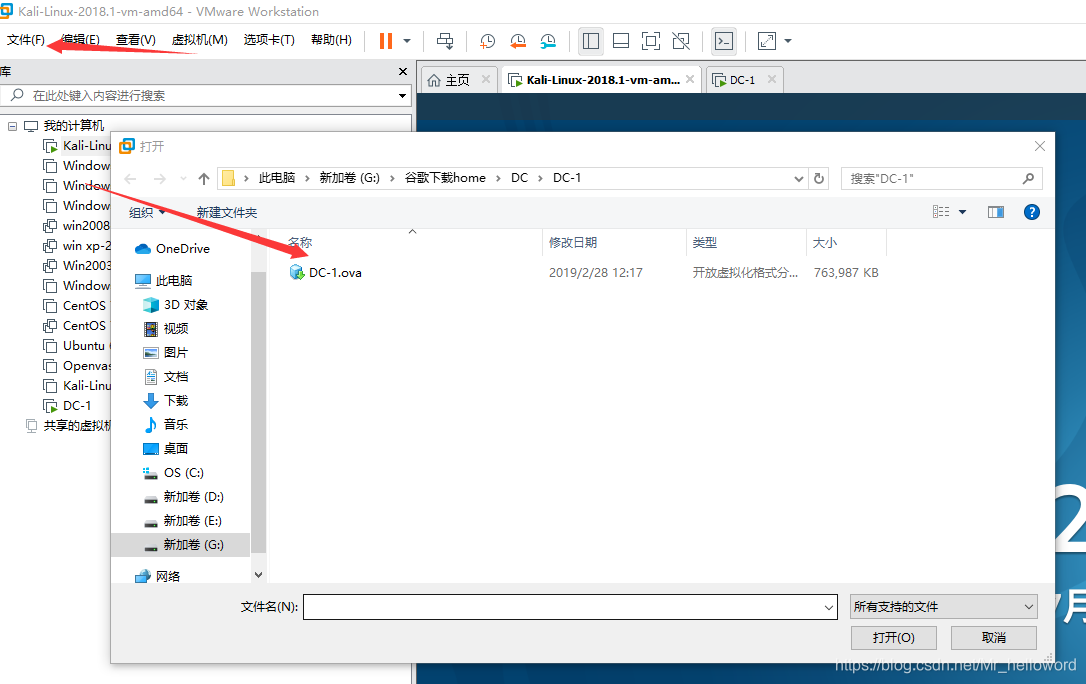Click the Unity mode toolbar icon

(682, 41)
